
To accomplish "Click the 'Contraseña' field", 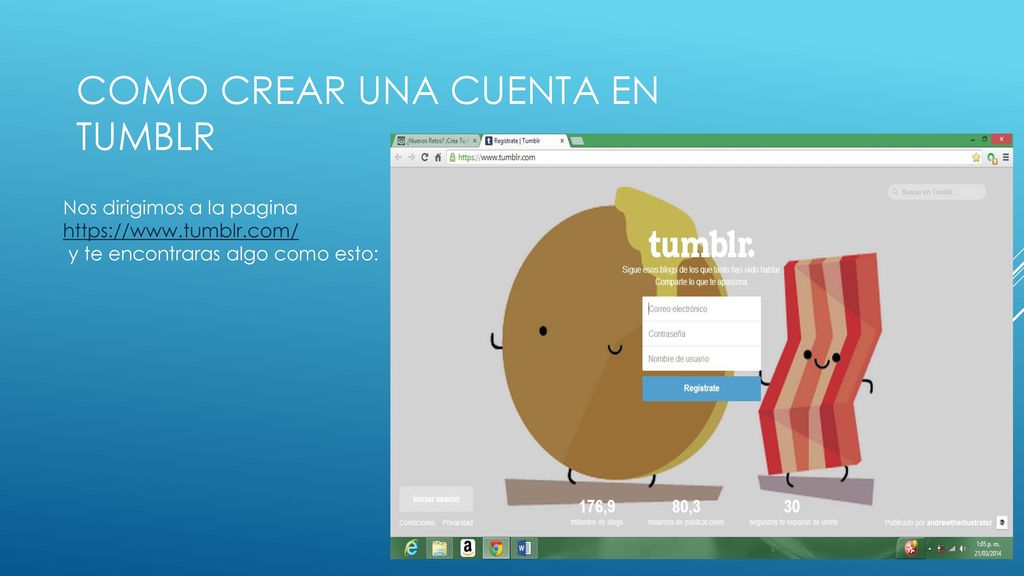I will [x=701, y=334].
